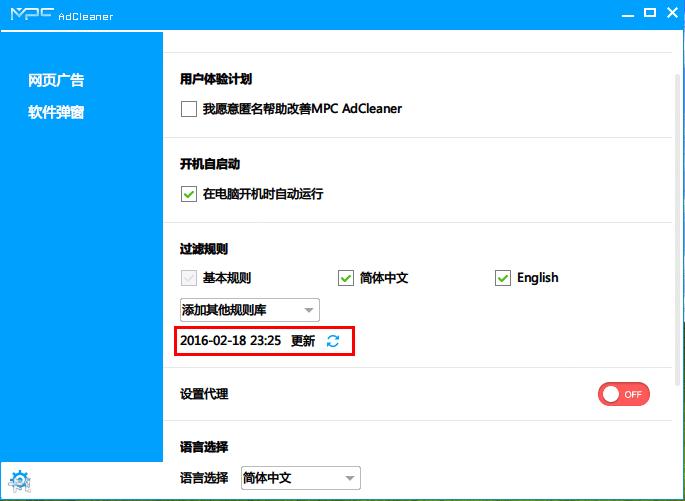Screen dimensions: 685x501
Task: Check the anonymous help improvement checkbox
Action: (x=189, y=109)
